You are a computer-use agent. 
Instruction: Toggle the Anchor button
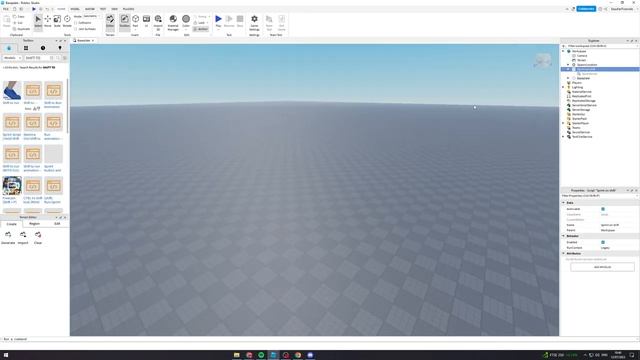pyautogui.click(x=201, y=29)
